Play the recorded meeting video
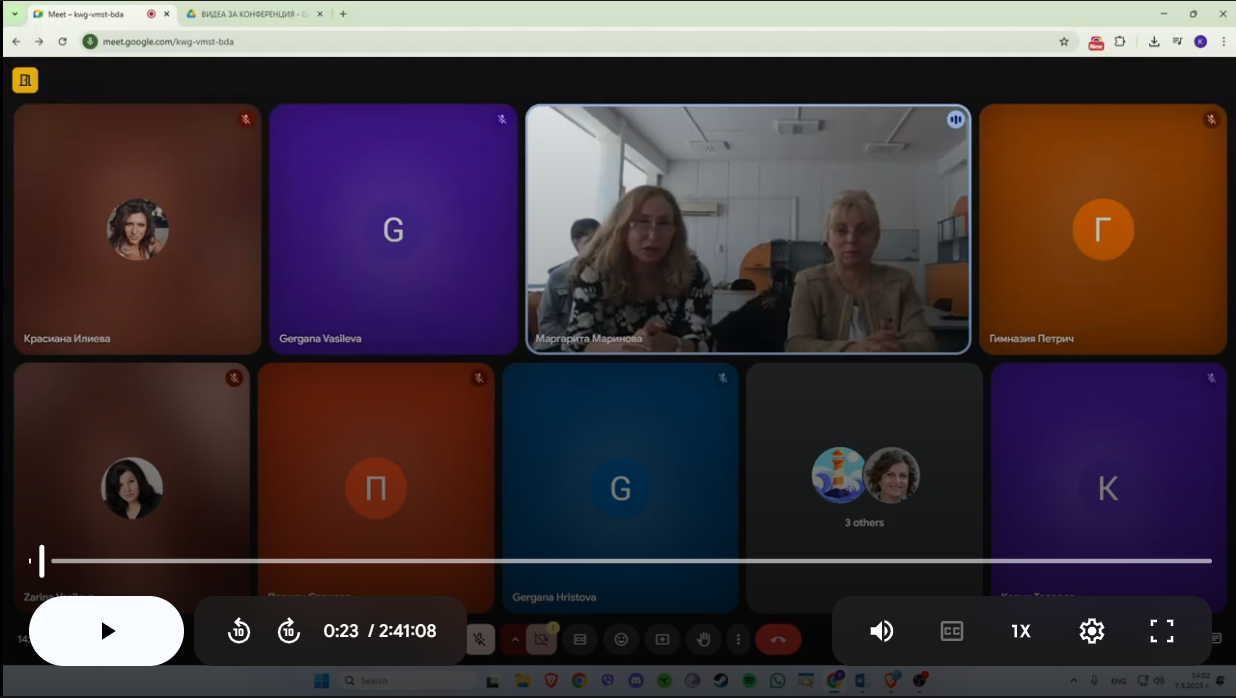This screenshot has width=1236, height=698. pyautogui.click(x=107, y=631)
